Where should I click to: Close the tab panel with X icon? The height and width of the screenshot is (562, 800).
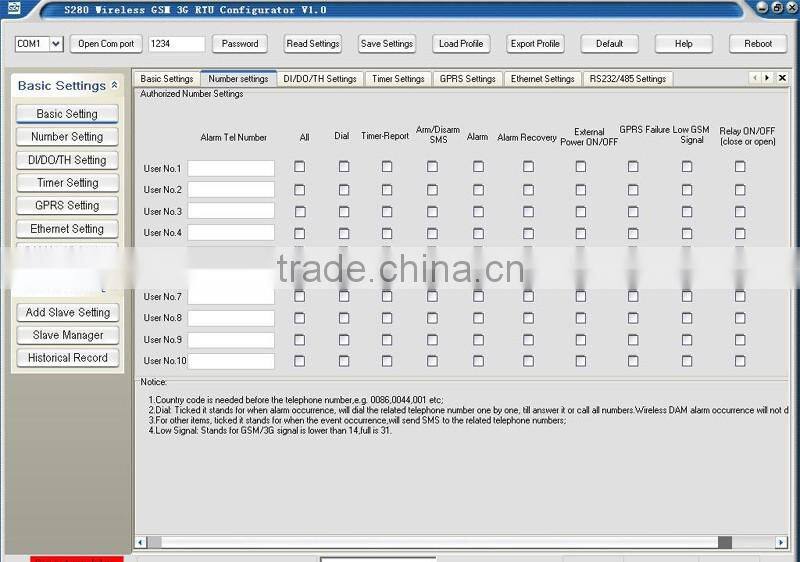click(782, 78)
